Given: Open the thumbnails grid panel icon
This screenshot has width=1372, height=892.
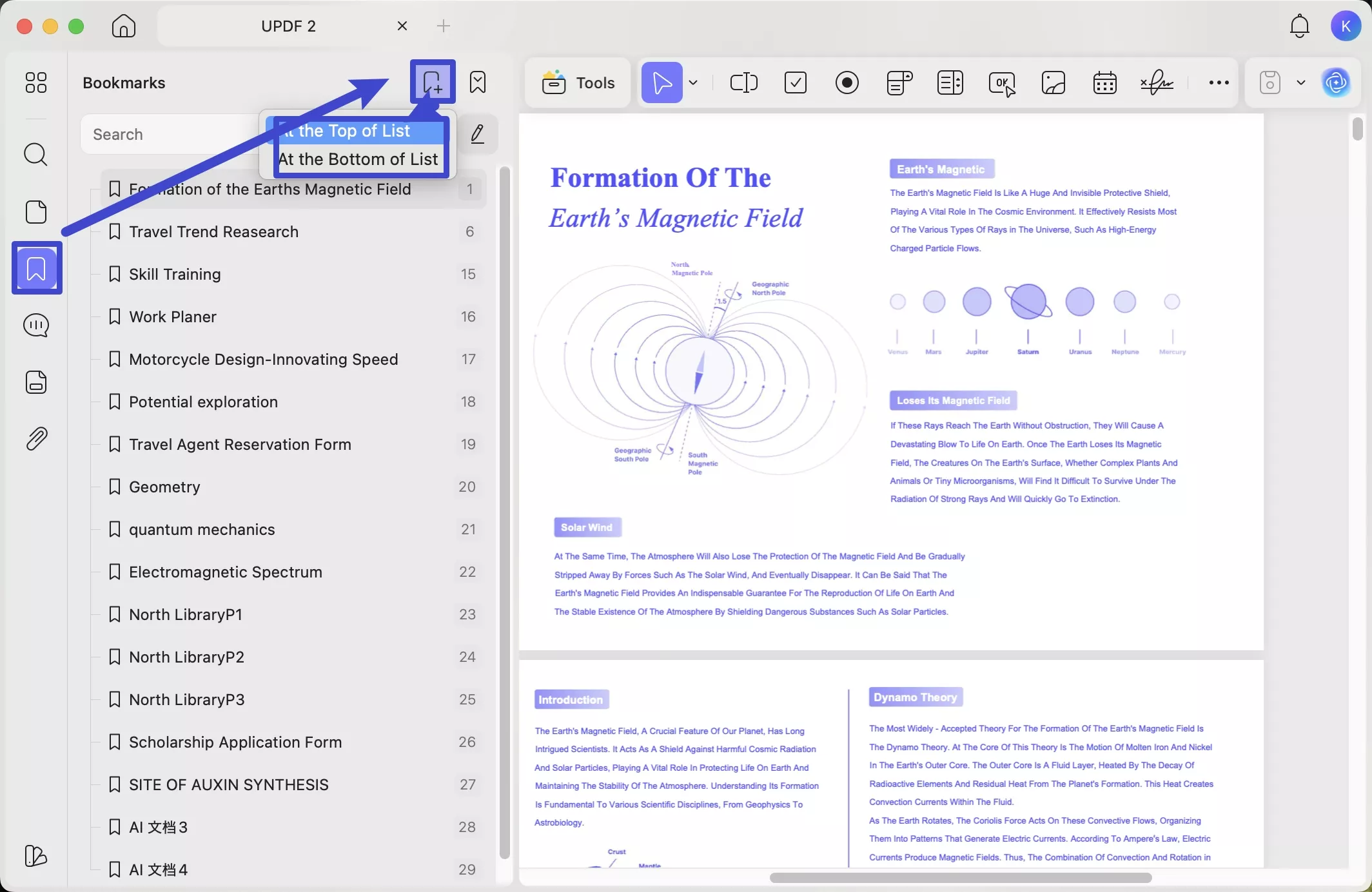Looking at the screenshot, I should [36, 82].
